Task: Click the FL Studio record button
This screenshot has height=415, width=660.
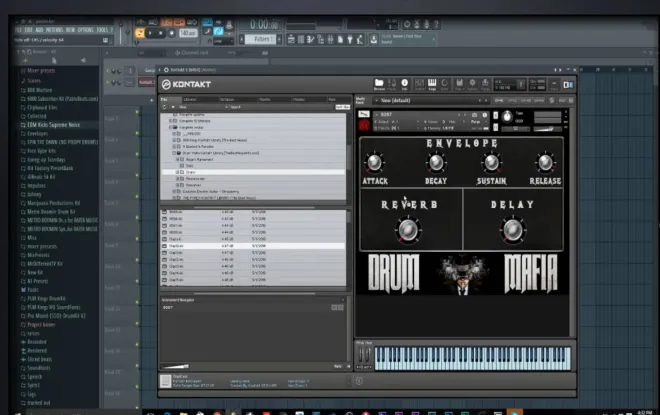Action: click(171, 33)
